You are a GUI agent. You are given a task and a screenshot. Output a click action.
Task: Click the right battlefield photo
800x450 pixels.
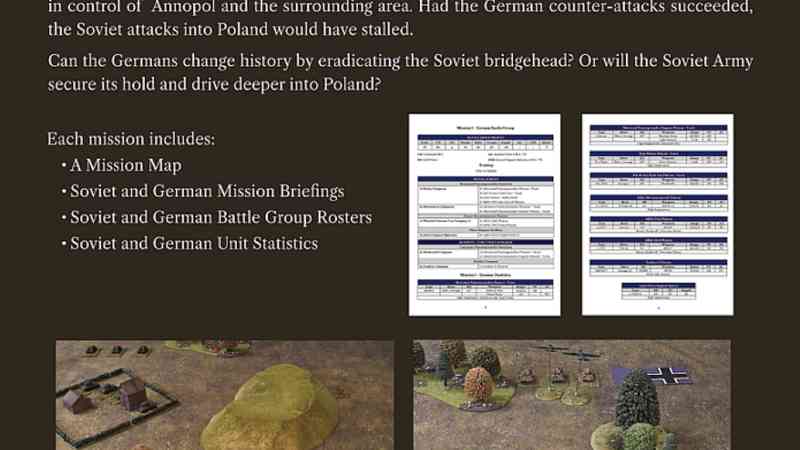(571, 394)
